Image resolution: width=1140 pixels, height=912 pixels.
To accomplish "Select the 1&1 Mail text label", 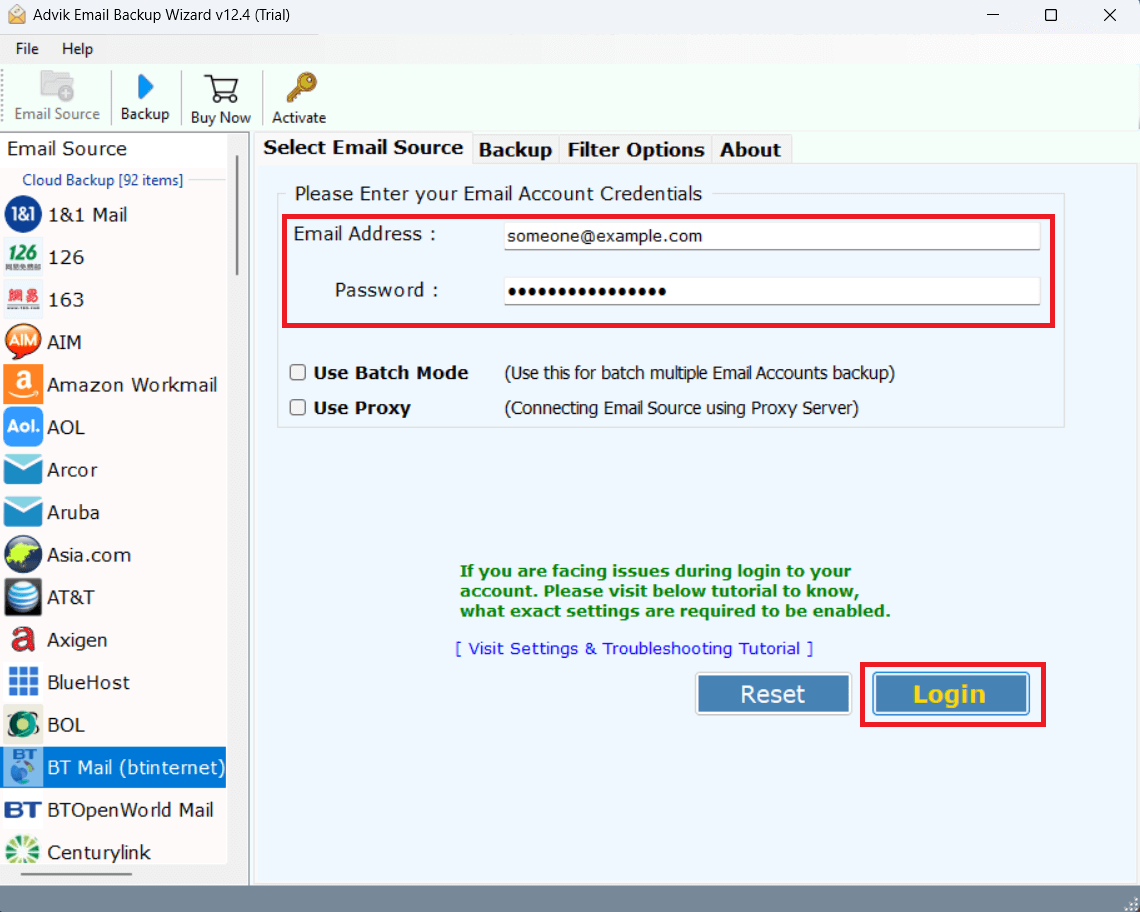I will (x=87, y=215).
